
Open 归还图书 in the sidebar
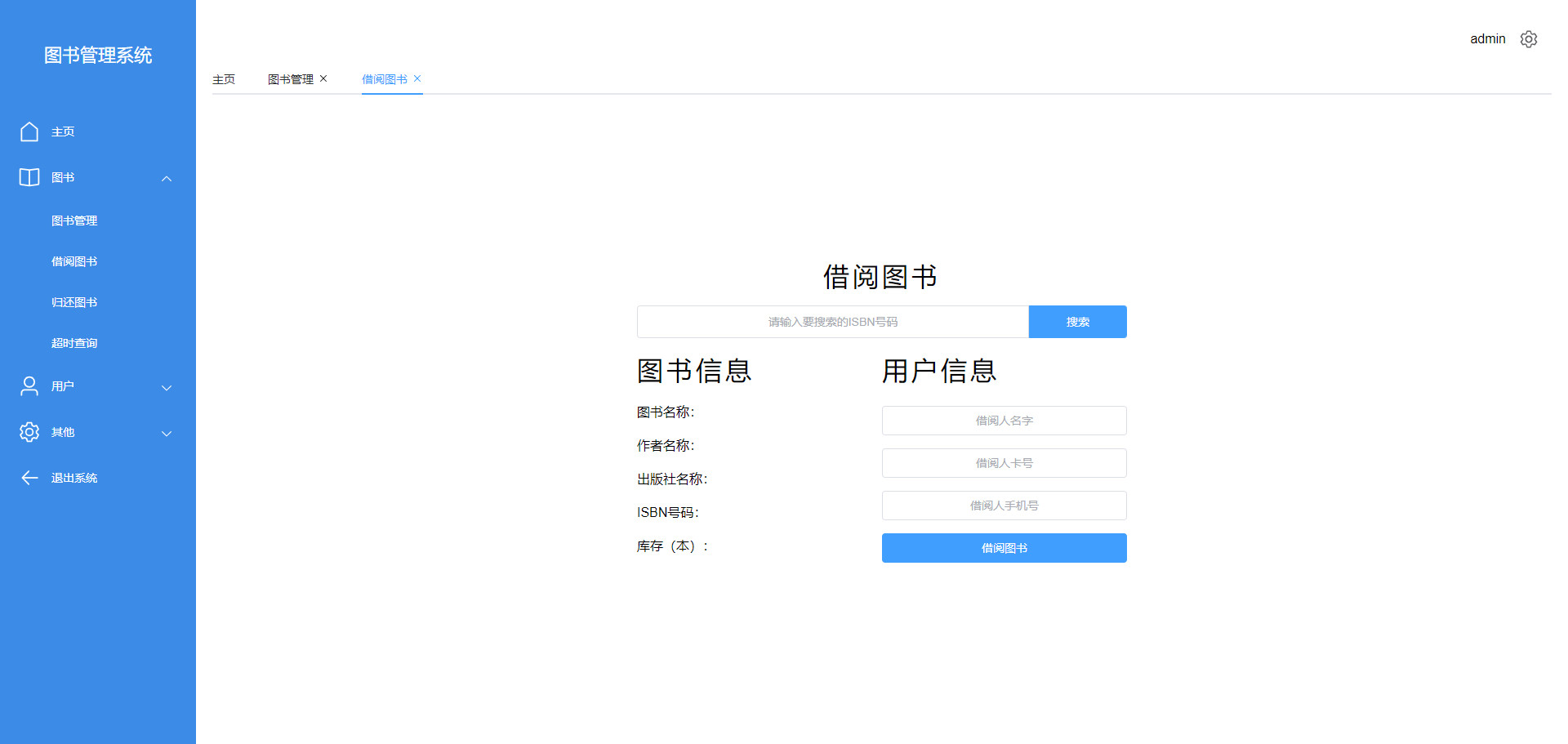click(x=74, y=302)
